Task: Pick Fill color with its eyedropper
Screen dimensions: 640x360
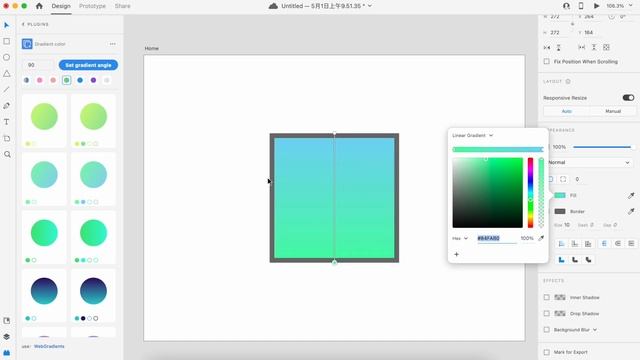Action: click(x=631, y=196)
